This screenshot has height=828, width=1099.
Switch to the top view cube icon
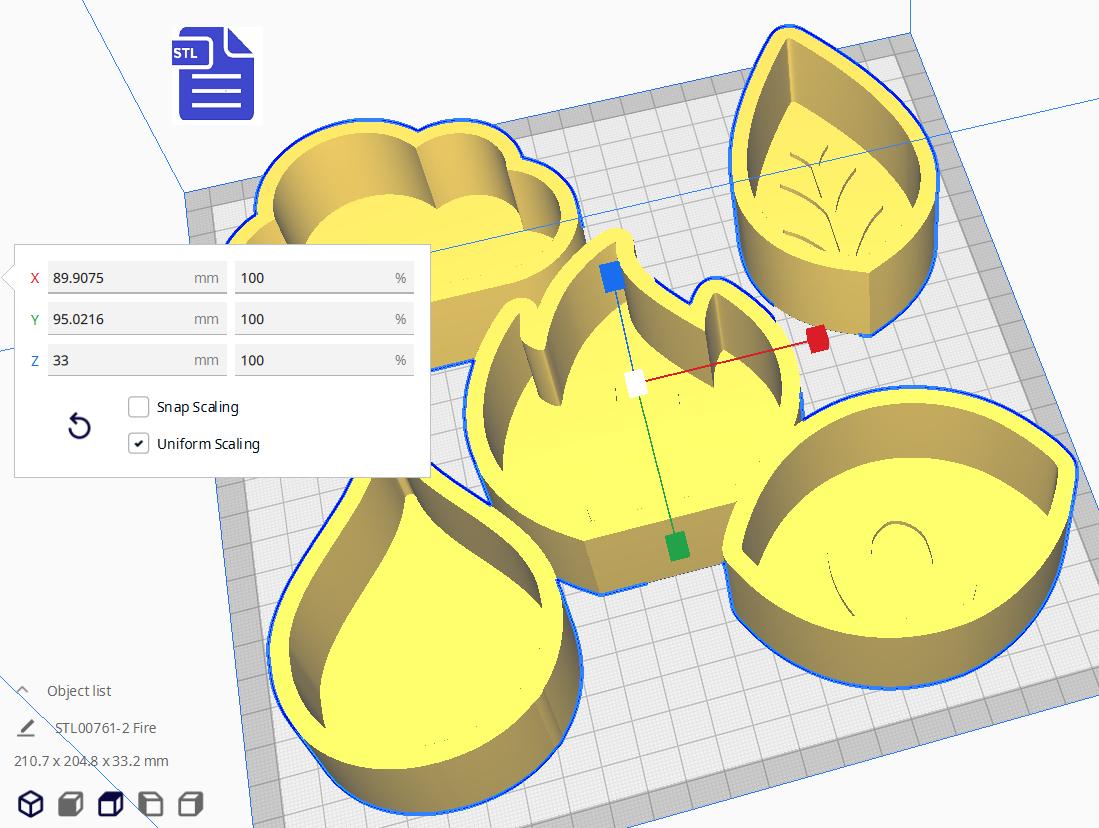pyautogui.click(x=111, y=803)
